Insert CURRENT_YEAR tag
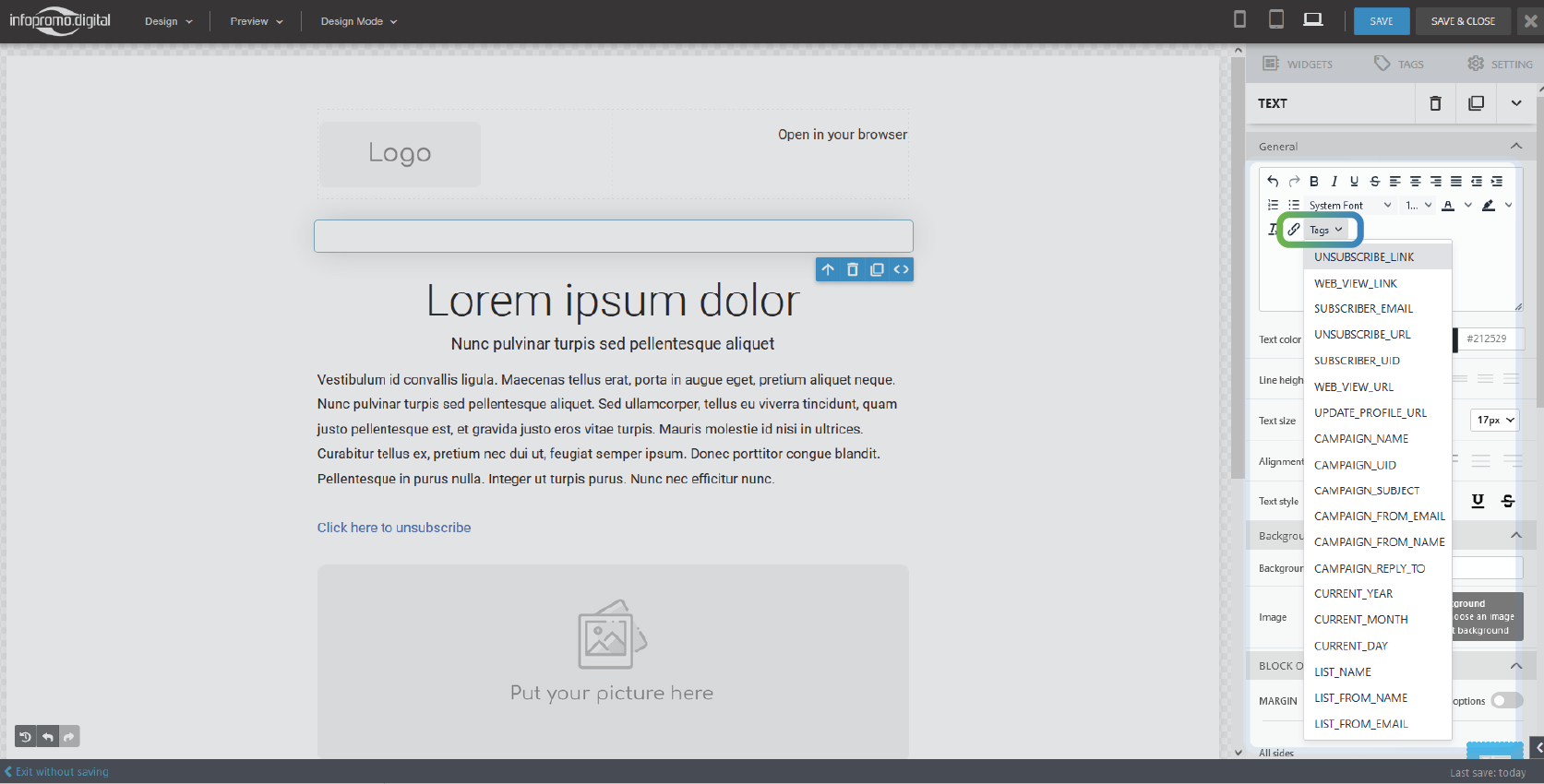This screenshot has height=784, width=1544. [1377, 593]
